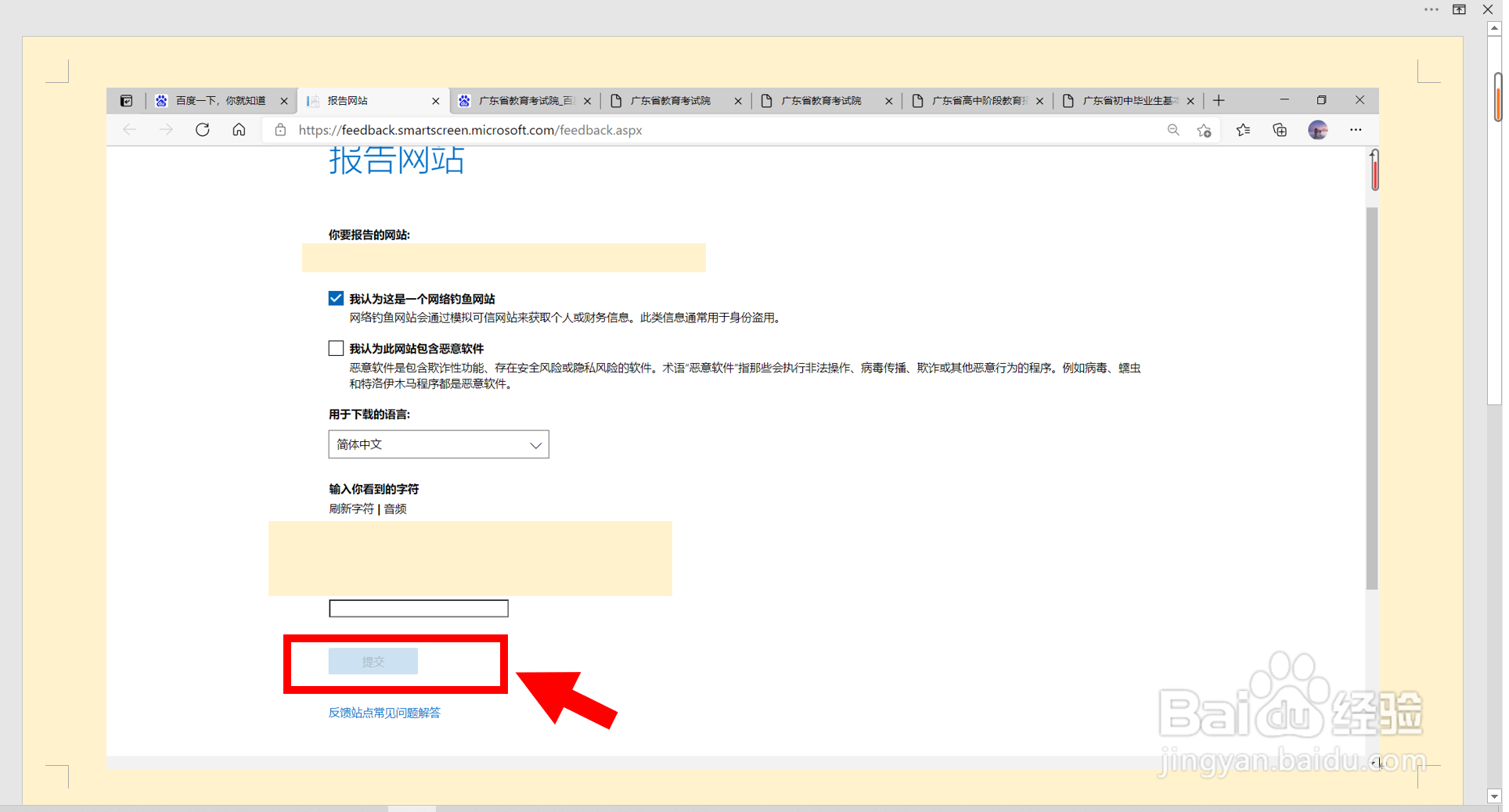Open 反馈站点常见问题解答 link
The image size is (1509, 812).
384,713
